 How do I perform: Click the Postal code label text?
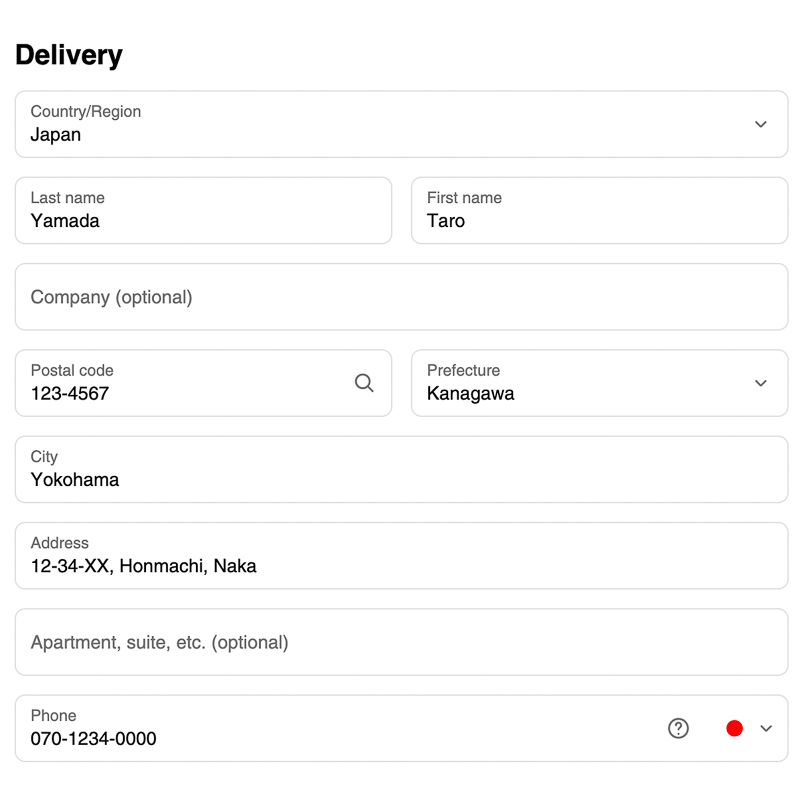pyautogui.click(x=72, y=370)
